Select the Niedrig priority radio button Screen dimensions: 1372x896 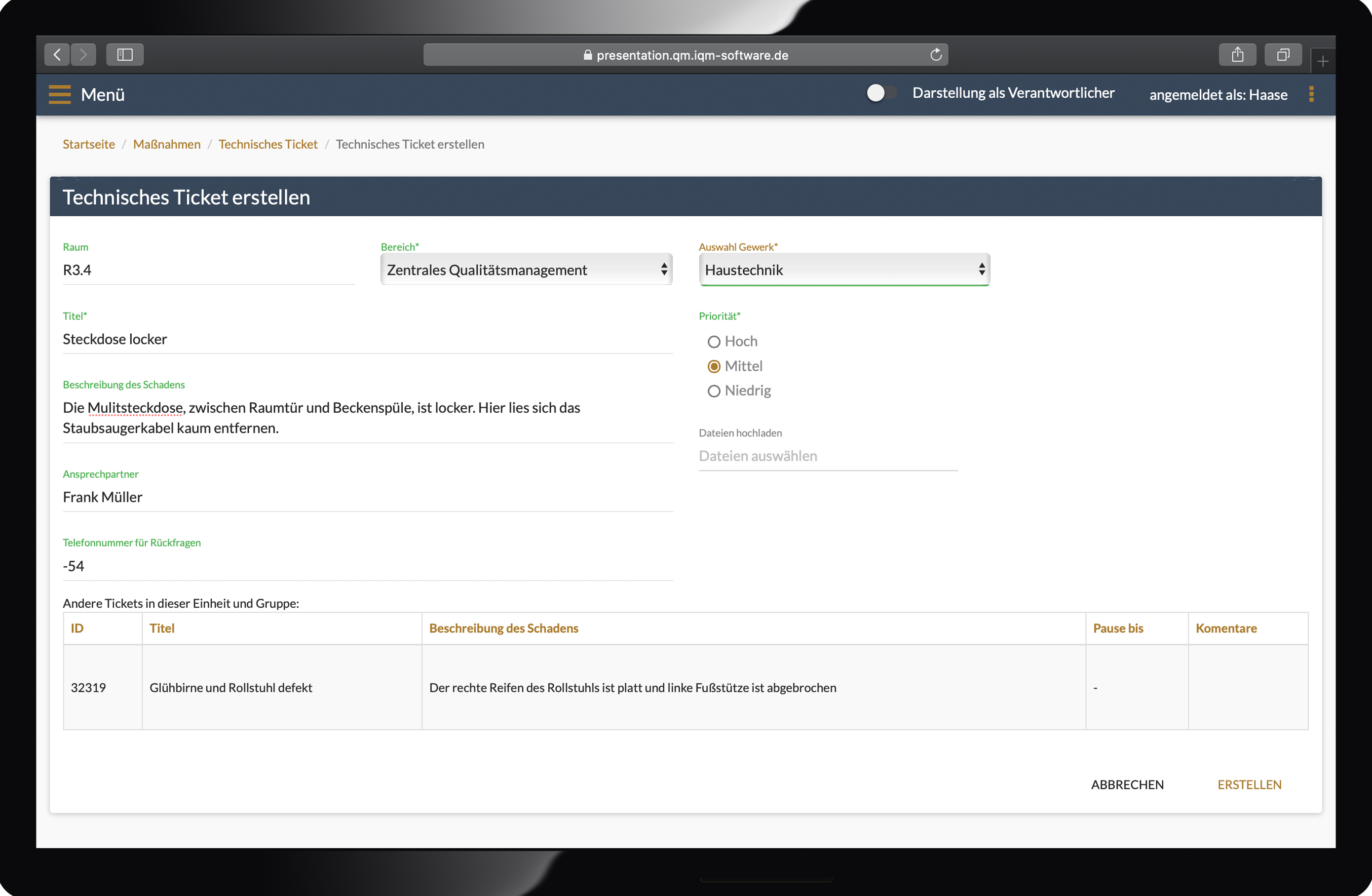pyautogui.click(x=714, y=391)
